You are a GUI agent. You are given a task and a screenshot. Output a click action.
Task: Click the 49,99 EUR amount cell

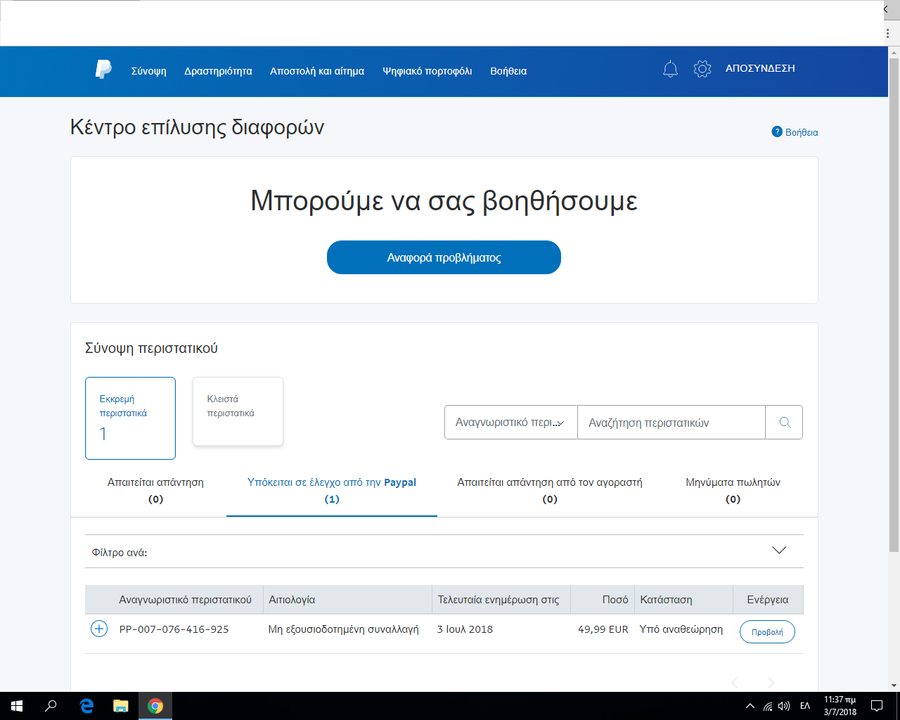click(x=603, y=629)
